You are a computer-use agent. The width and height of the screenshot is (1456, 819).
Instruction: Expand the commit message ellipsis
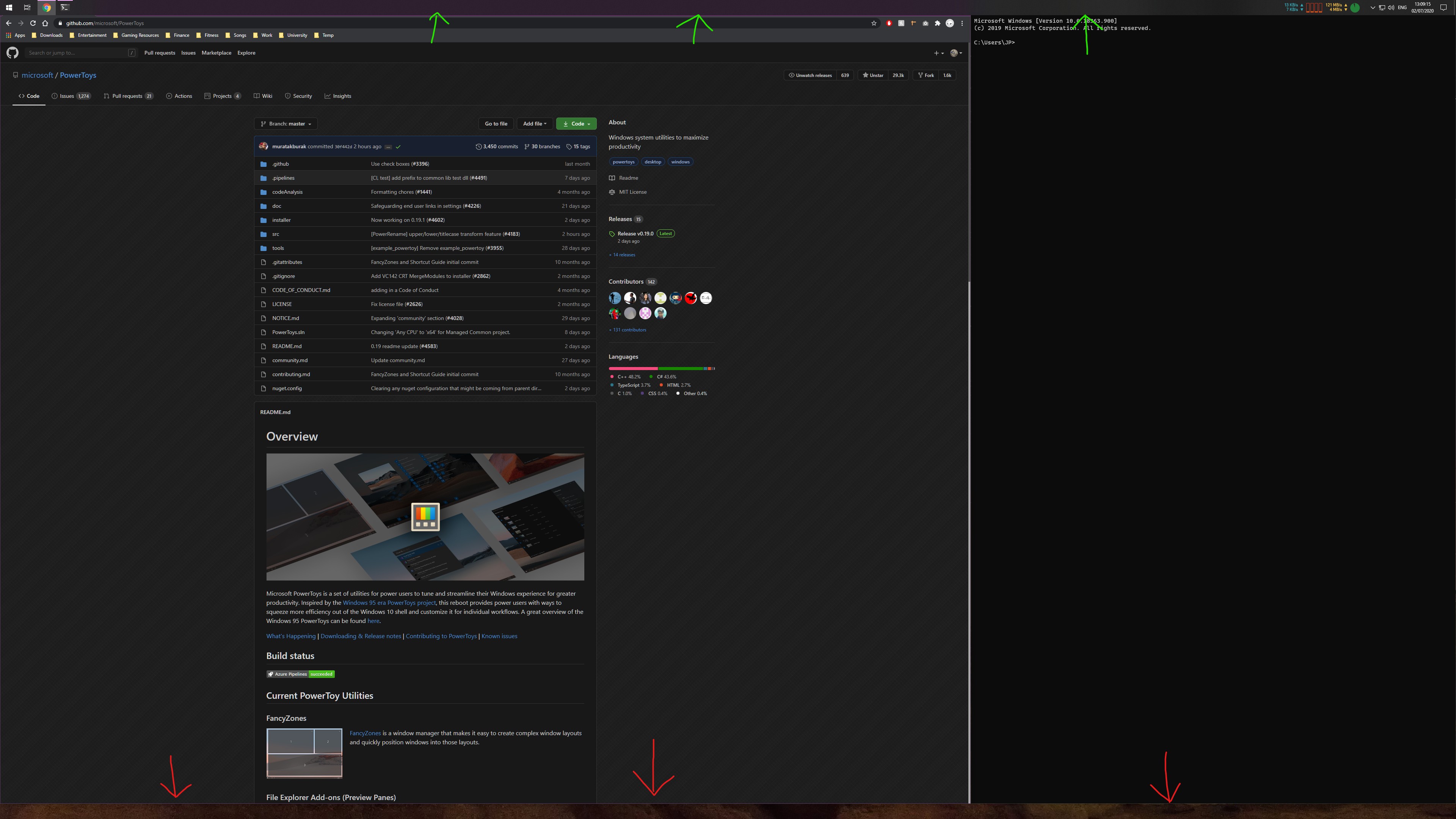pyautogui.click(x=388, y=147)
